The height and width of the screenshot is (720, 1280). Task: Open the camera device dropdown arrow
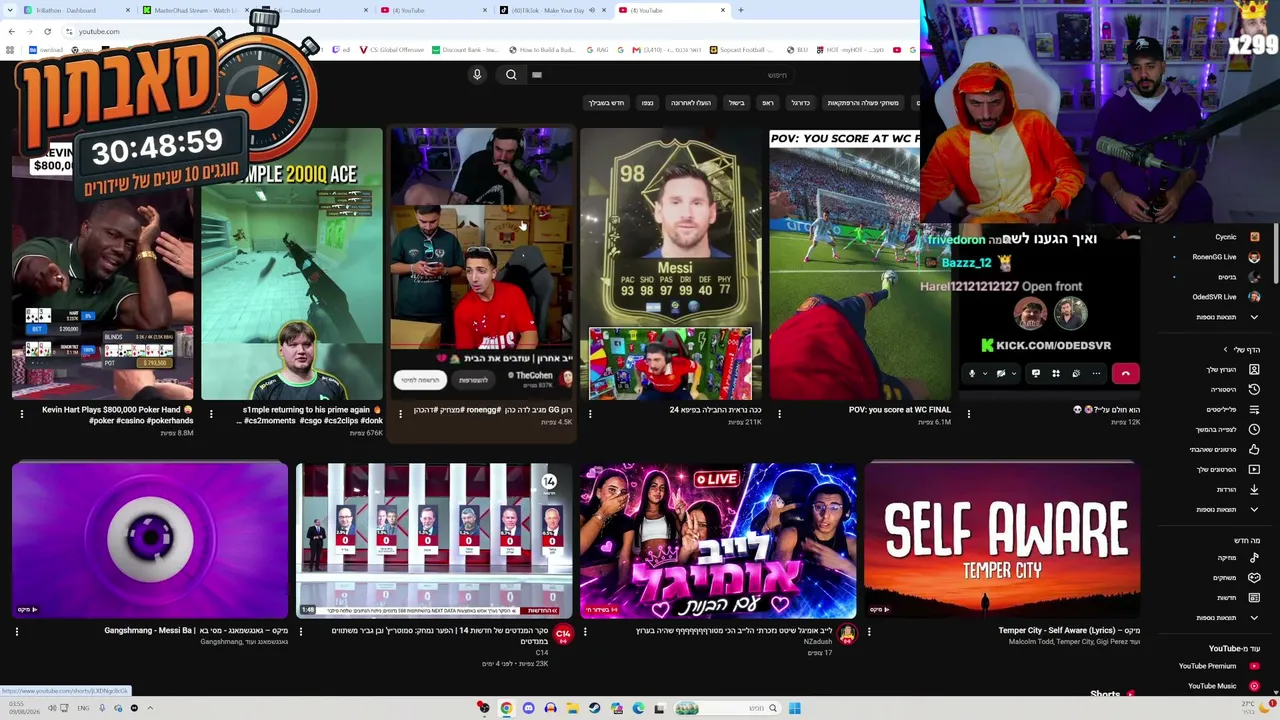pos(1014,373)
